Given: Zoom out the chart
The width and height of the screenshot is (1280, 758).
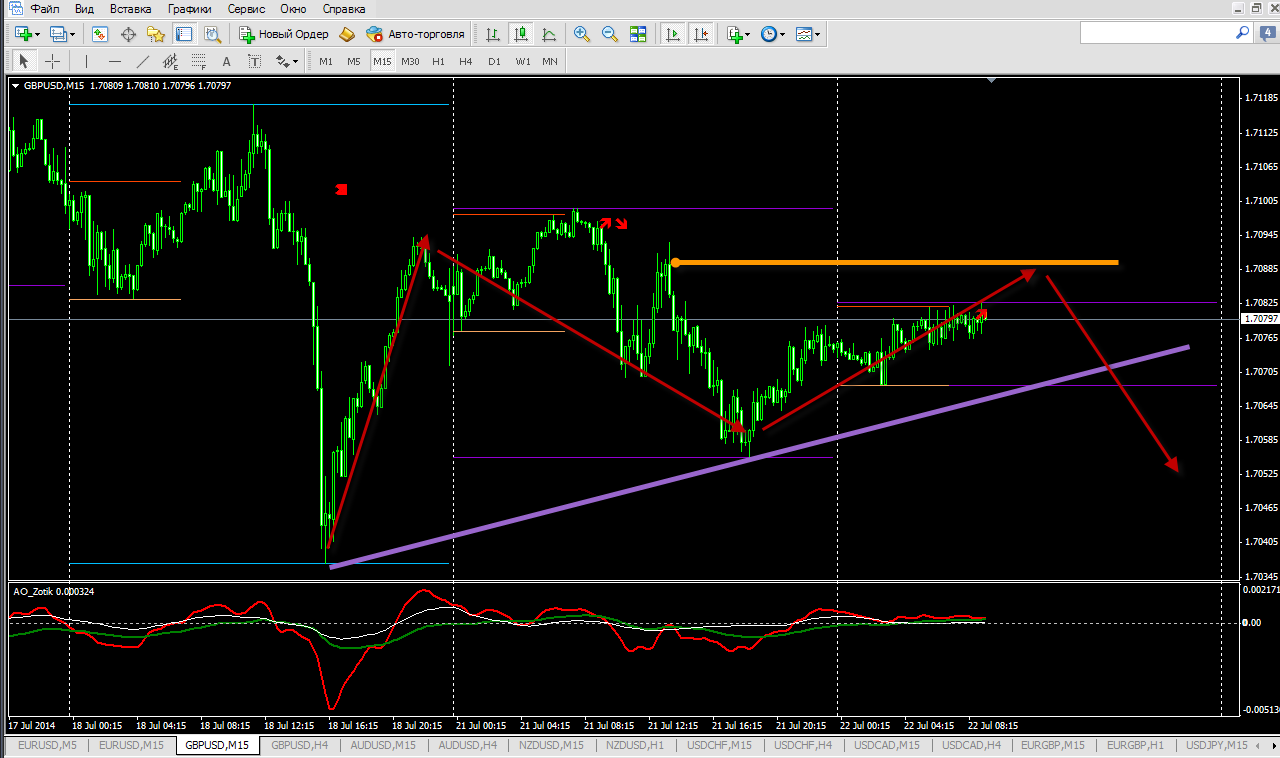Looking at the screenshot, I should tap(610, 34).
